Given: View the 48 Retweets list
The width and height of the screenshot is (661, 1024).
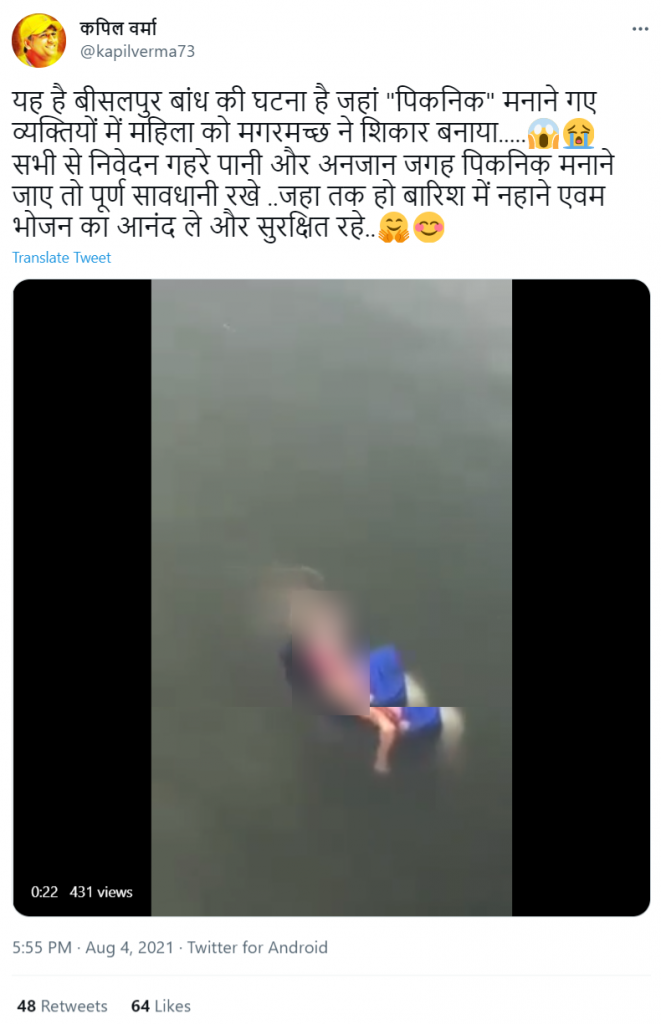Looking at the screenshot, I should [62, 1006].
